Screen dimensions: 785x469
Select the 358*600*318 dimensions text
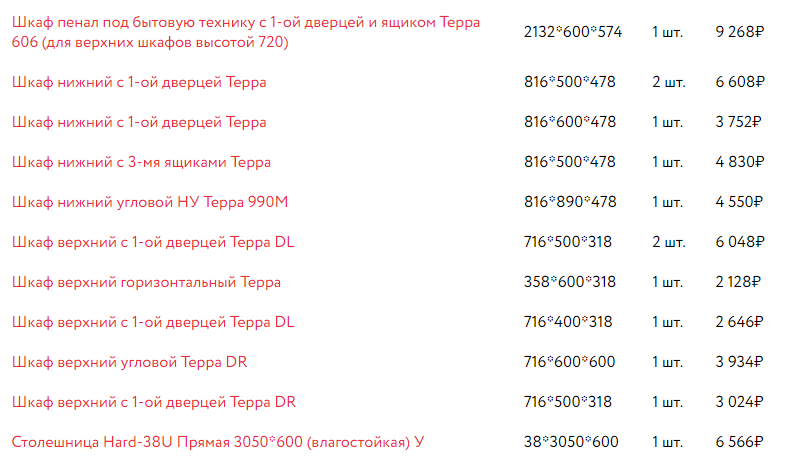(570, 282)
